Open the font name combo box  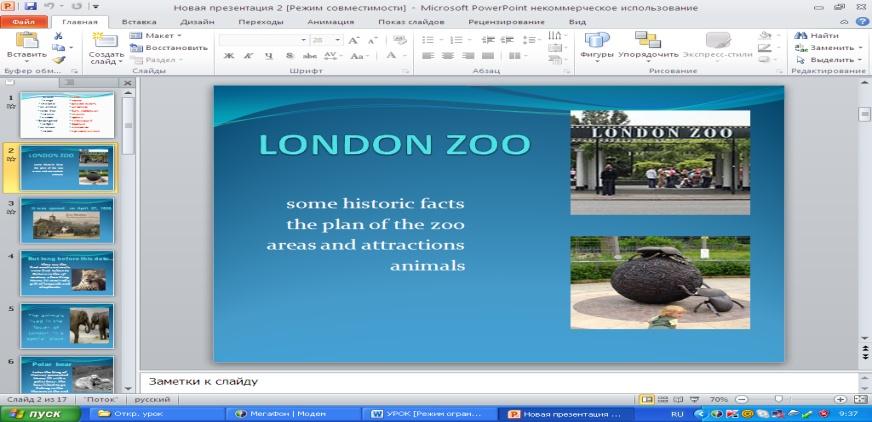click(x=263, y=40)
